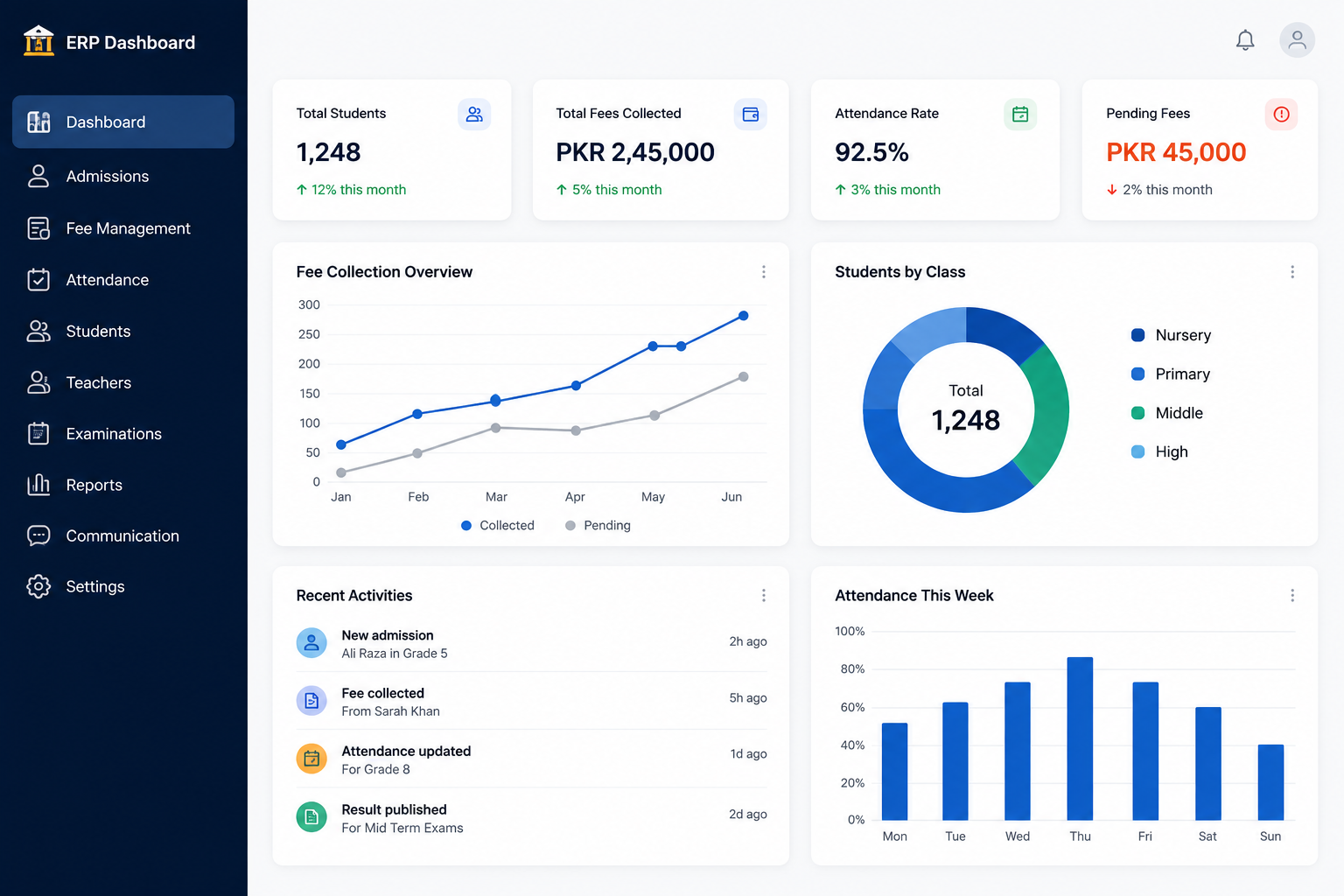Open the 'Fee collected' activity row

coord(531,701)
